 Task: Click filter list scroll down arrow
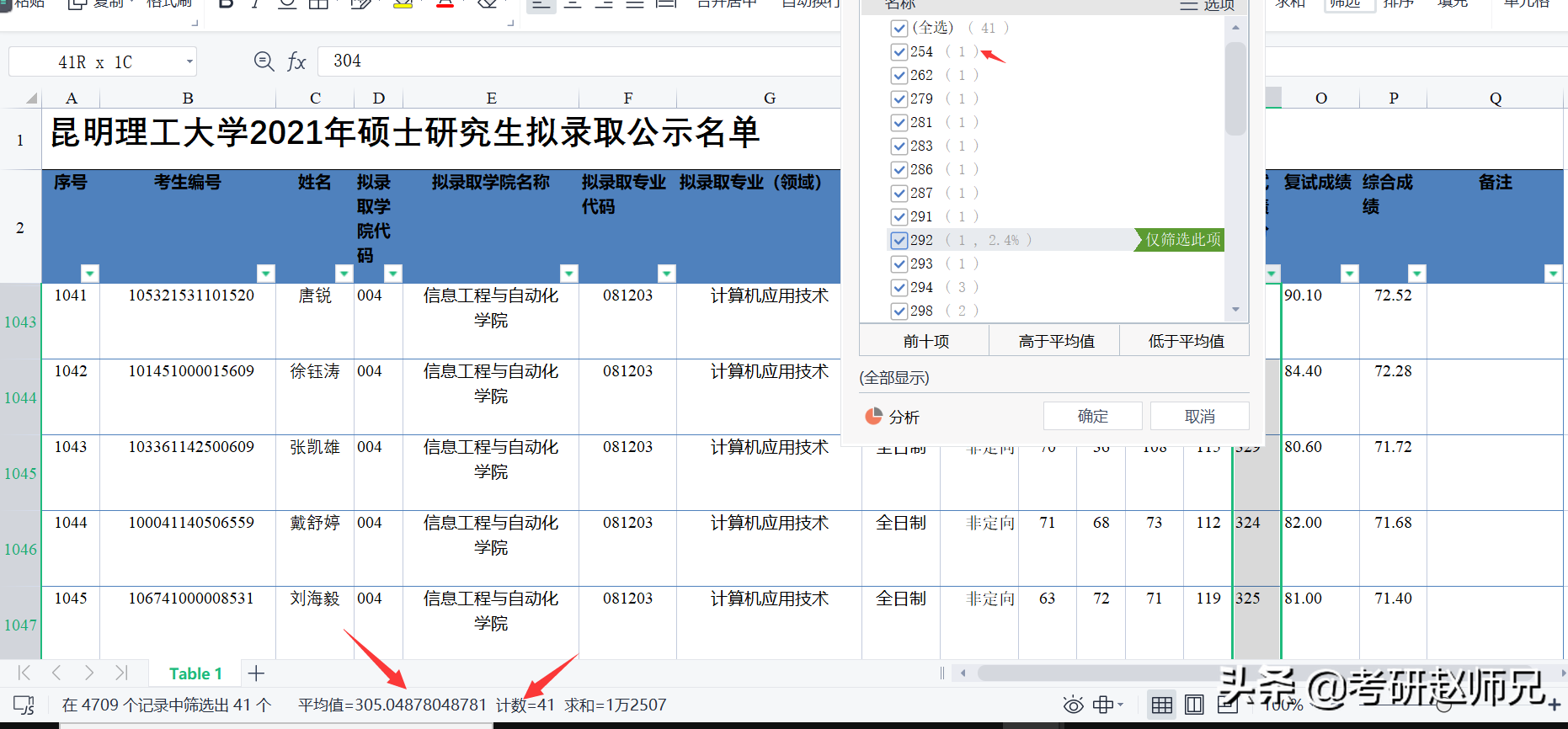[1235, 310]
